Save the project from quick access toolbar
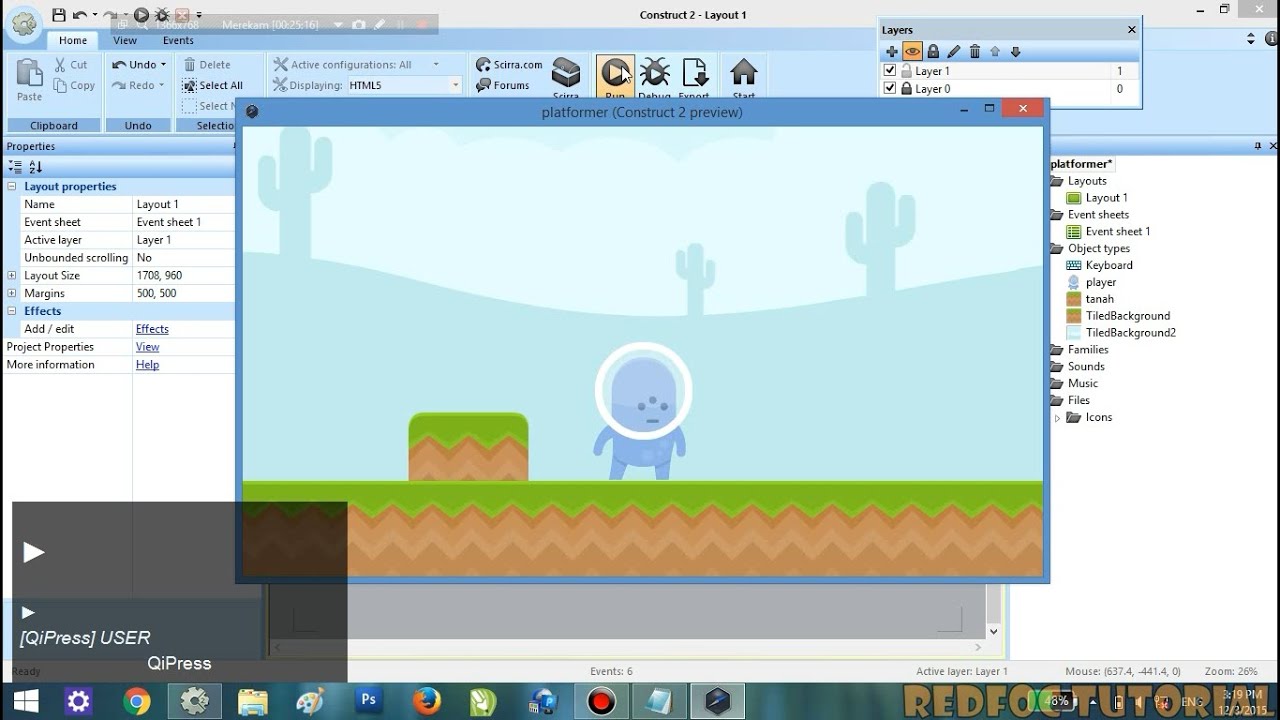The image size is (1280, 720). tap(59, 15)
